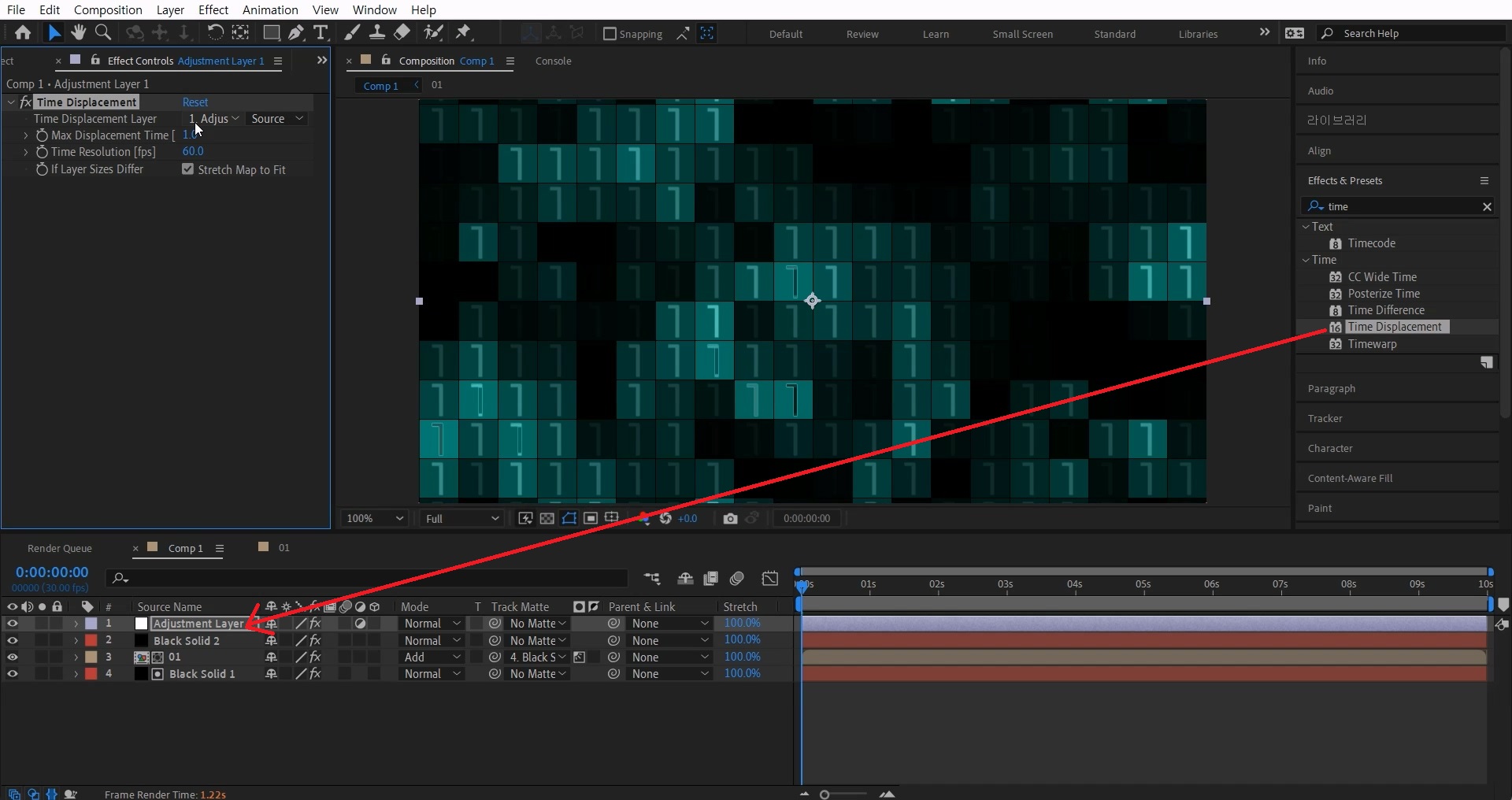Image resolution: width=1512 pixels, height=800 pixels.
Task: Toggle fx switch on Black Solid 2
Action: [315, 641]
